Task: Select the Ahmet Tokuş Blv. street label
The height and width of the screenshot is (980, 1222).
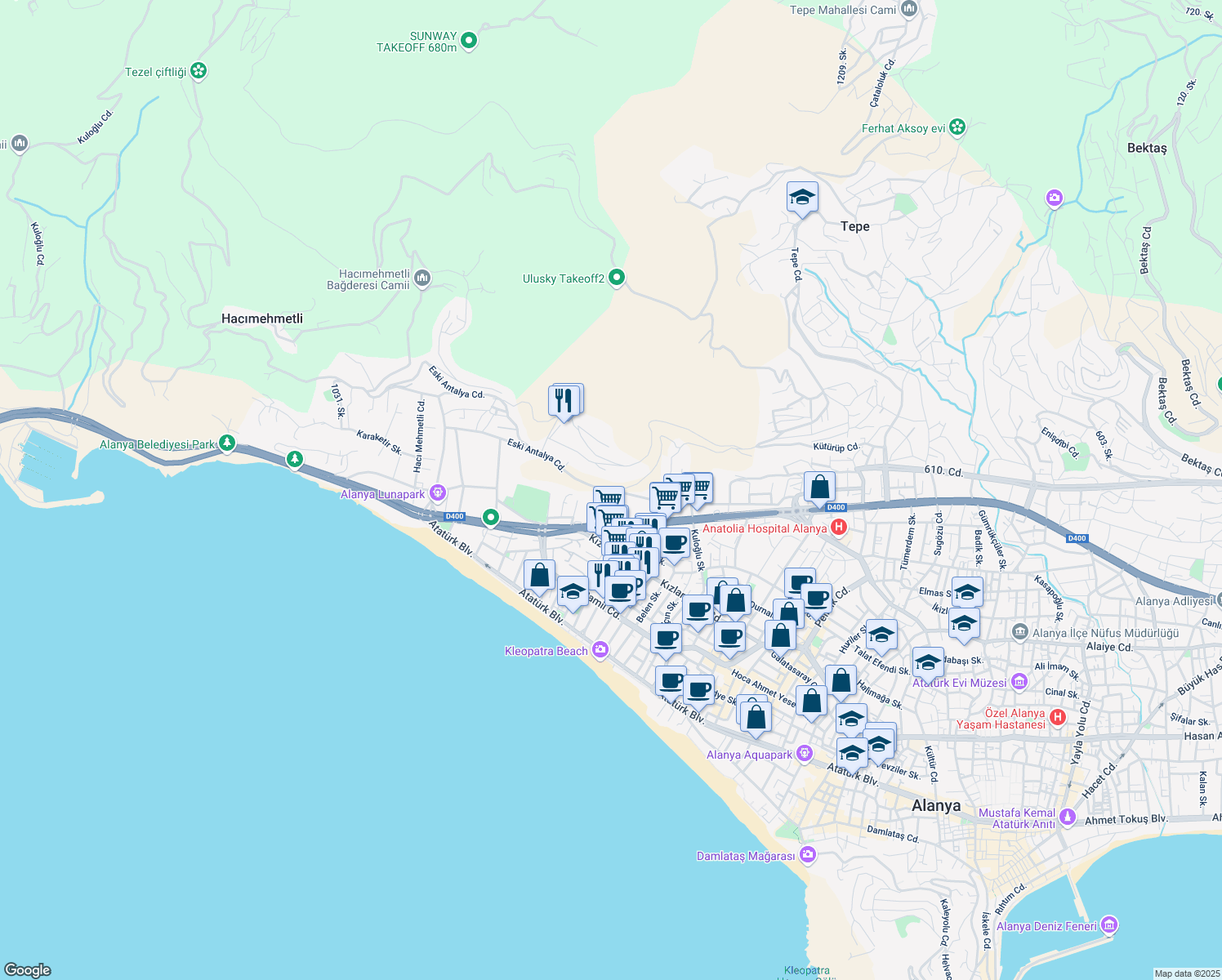Action: 1126,819
